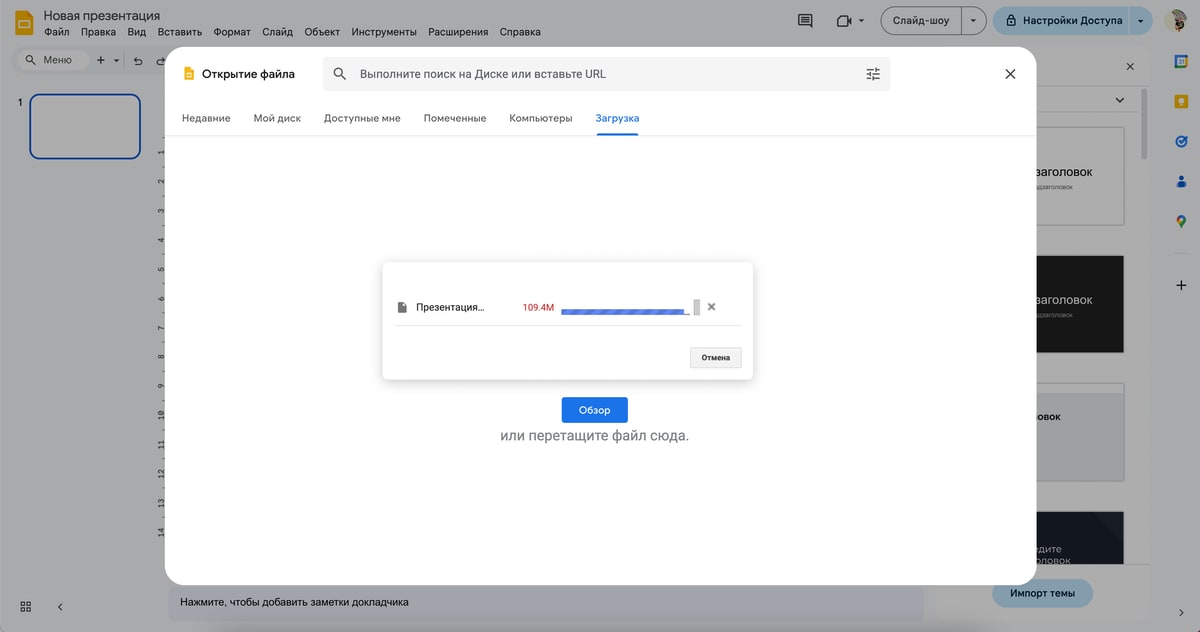This screenshot has height=632, width=1200.
Task: Open Contacts side panel icon
Action: (x=1180, y=181)
